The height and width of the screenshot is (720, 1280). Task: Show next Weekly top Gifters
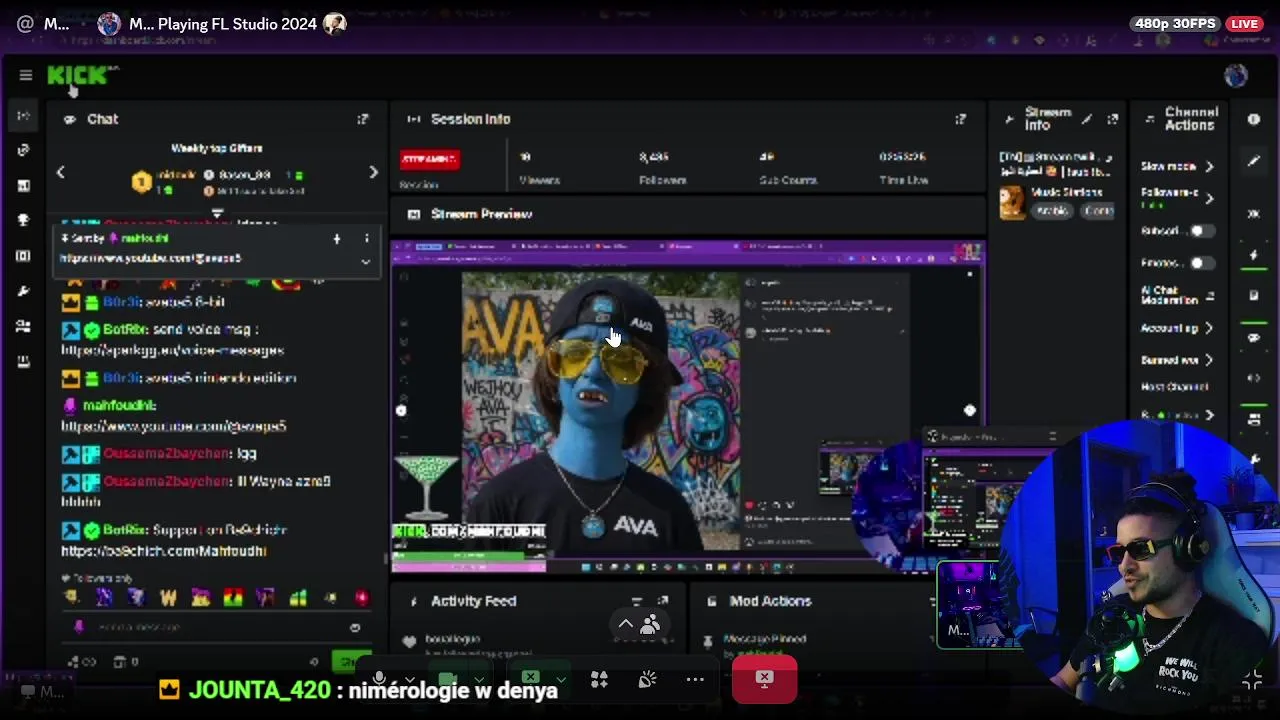pos(373,172)
